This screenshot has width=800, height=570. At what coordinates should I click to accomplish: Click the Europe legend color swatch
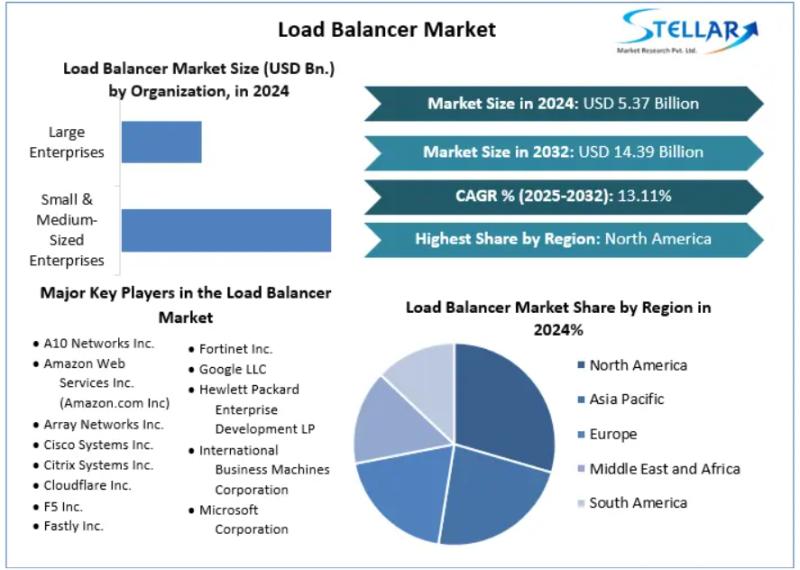pyautogui.click(x=581, y=434)
